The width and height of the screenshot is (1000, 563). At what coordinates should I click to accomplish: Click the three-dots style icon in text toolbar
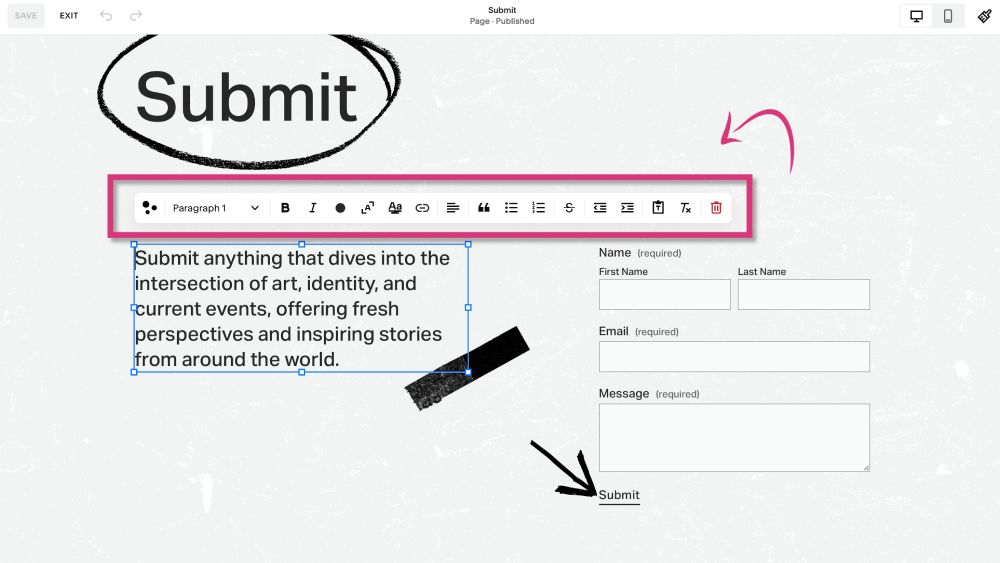[x=149, y=208]
